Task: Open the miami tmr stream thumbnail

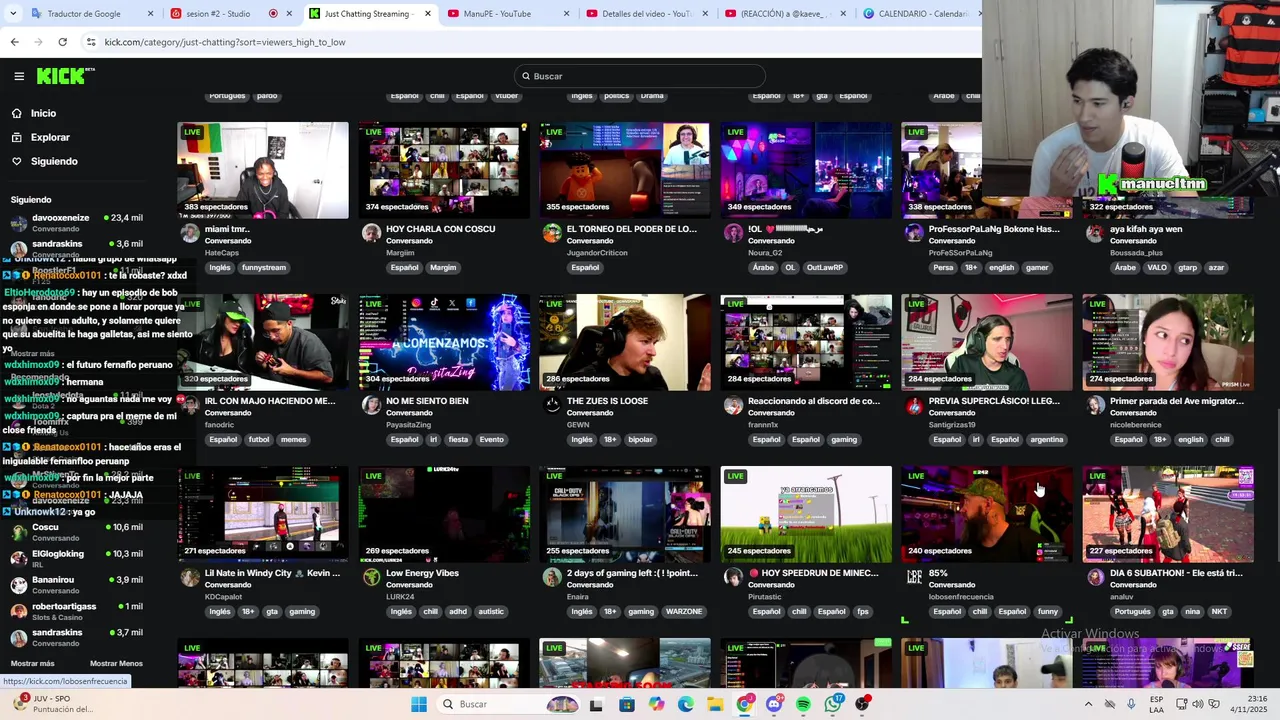Action: [263, 170]
